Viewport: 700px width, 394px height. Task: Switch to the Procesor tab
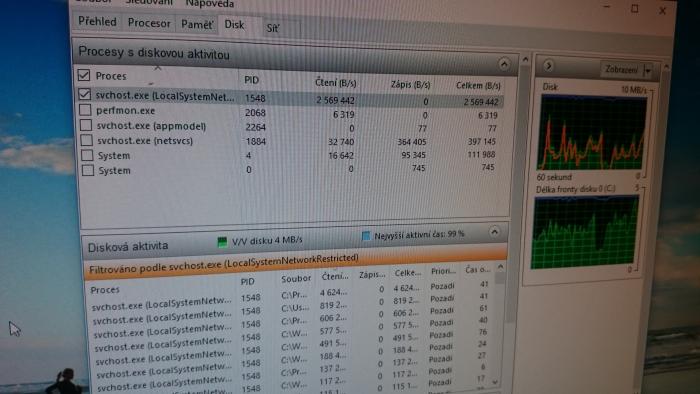tap(149, 23)
